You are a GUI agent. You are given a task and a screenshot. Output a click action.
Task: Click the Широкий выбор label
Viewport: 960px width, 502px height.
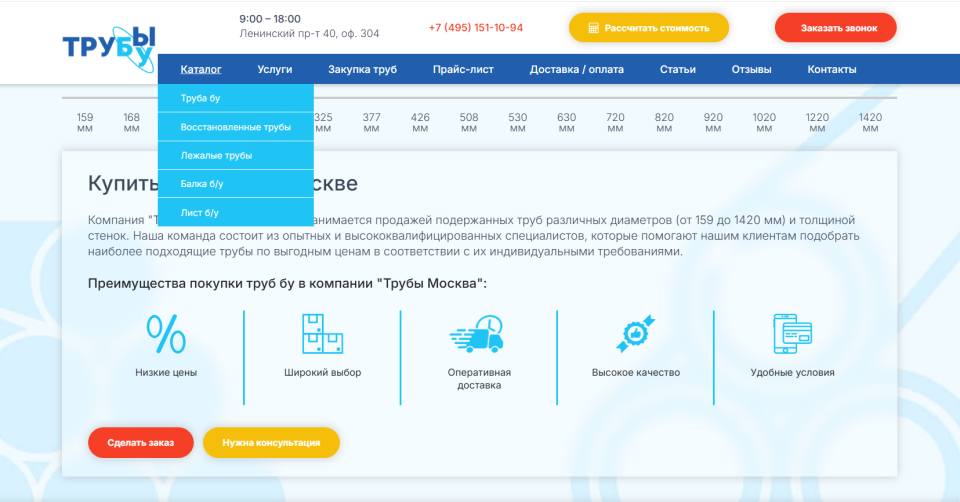click(x=323, y=372)
